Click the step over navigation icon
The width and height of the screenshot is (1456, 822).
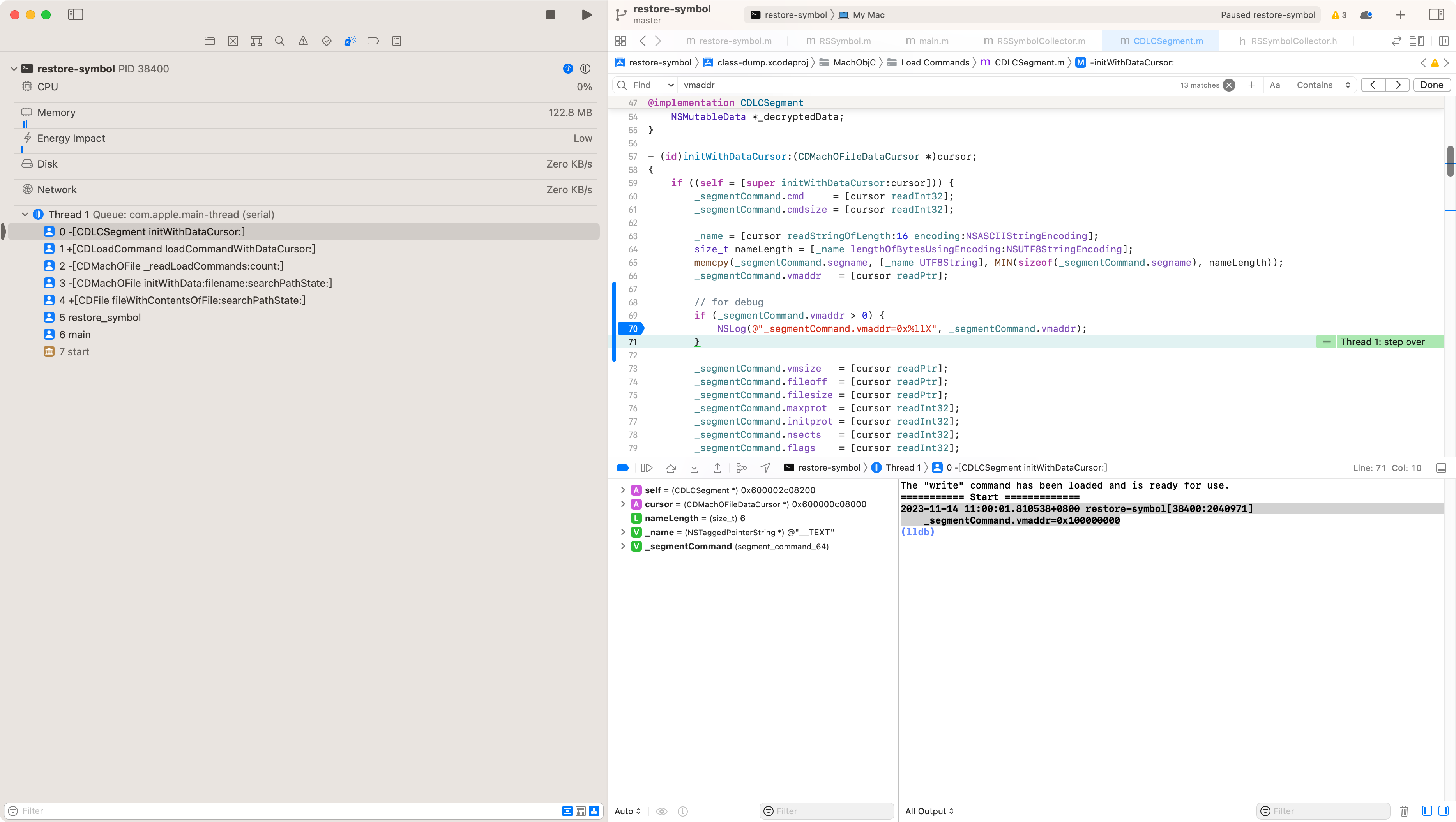pyautogui.click(x=670, y=467)
